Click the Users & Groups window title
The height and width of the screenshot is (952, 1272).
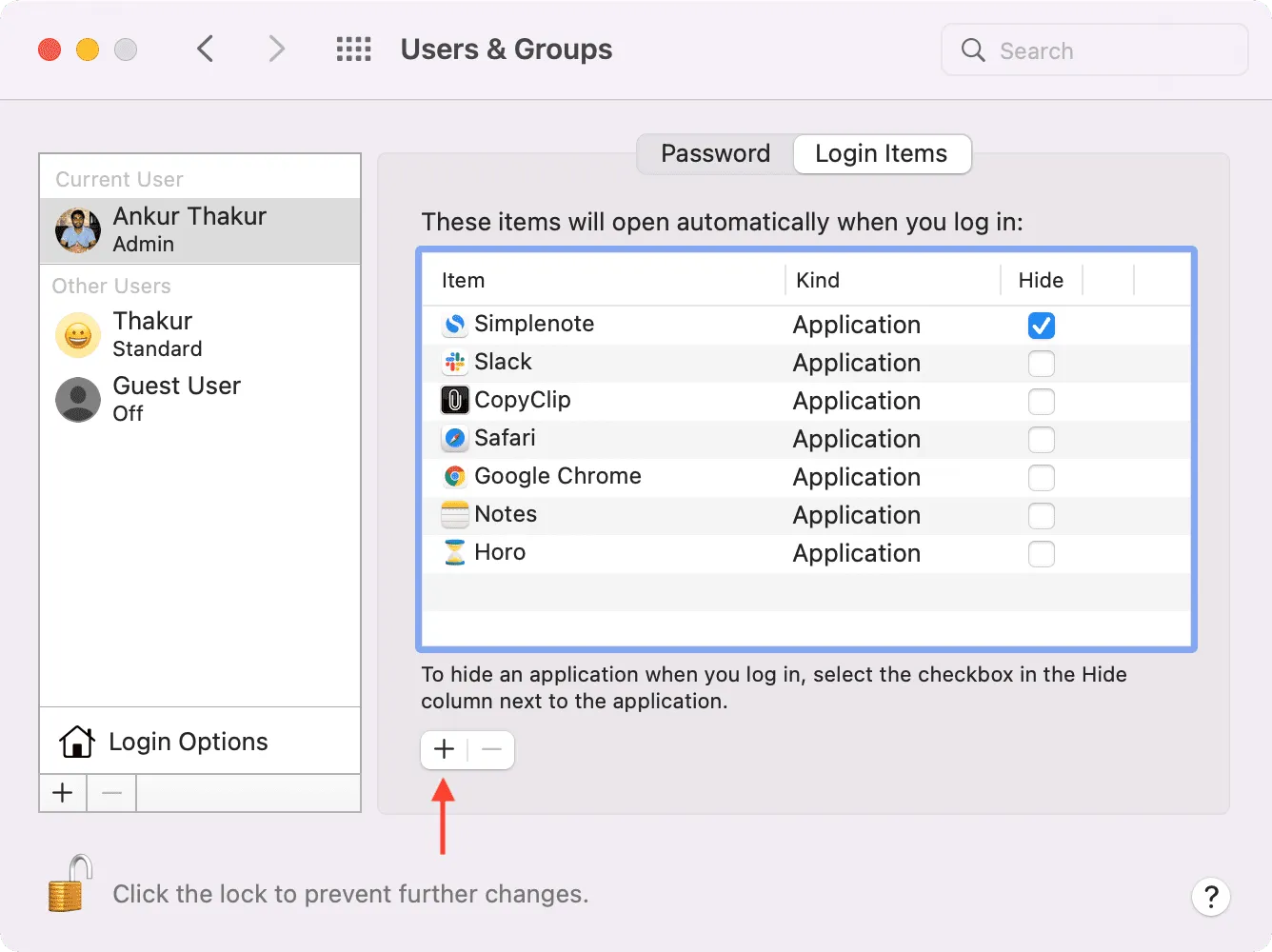507,50
